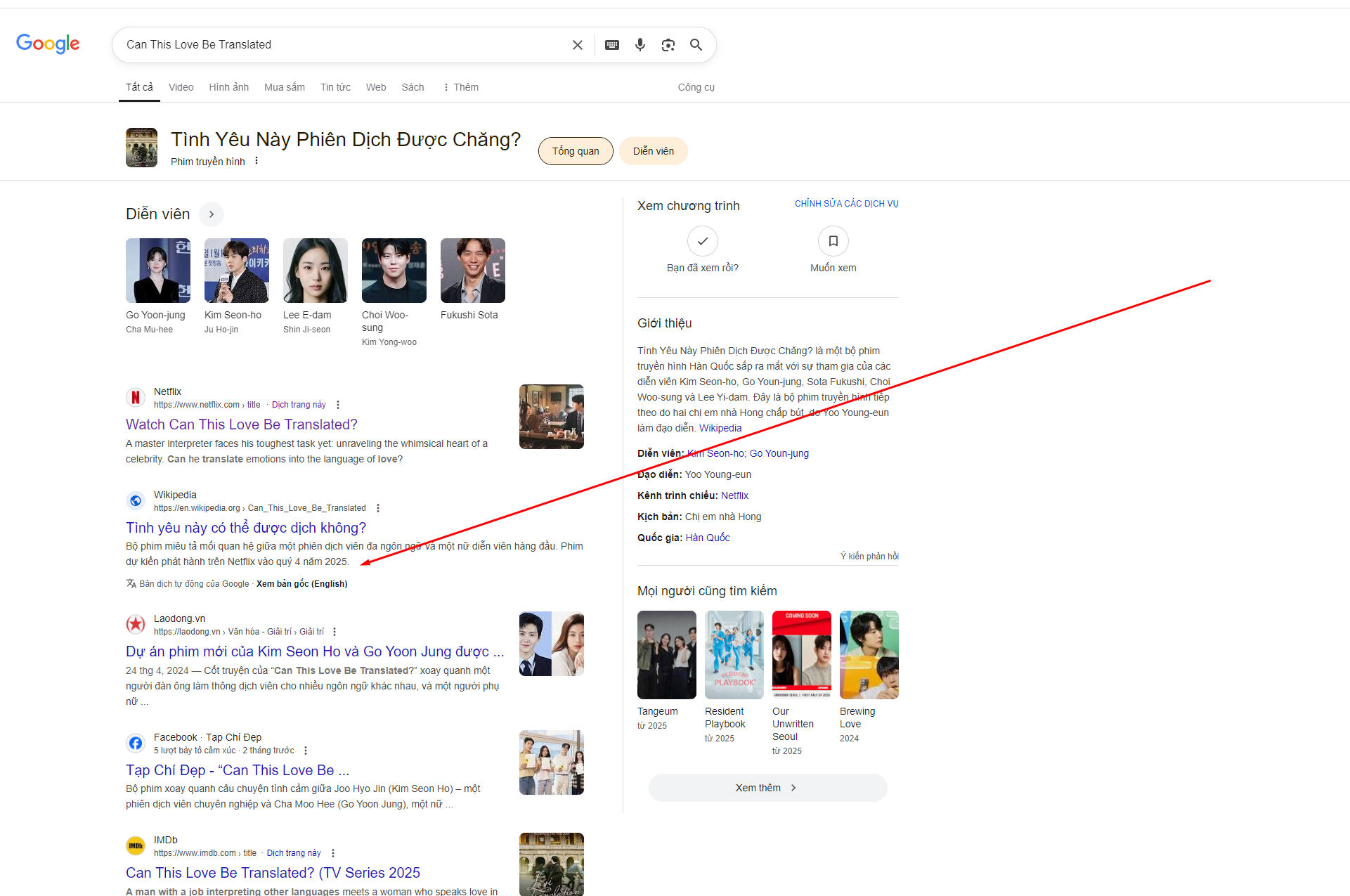Switch to the Tin tức tab
1350x896 pixels.
coord(335,87)
